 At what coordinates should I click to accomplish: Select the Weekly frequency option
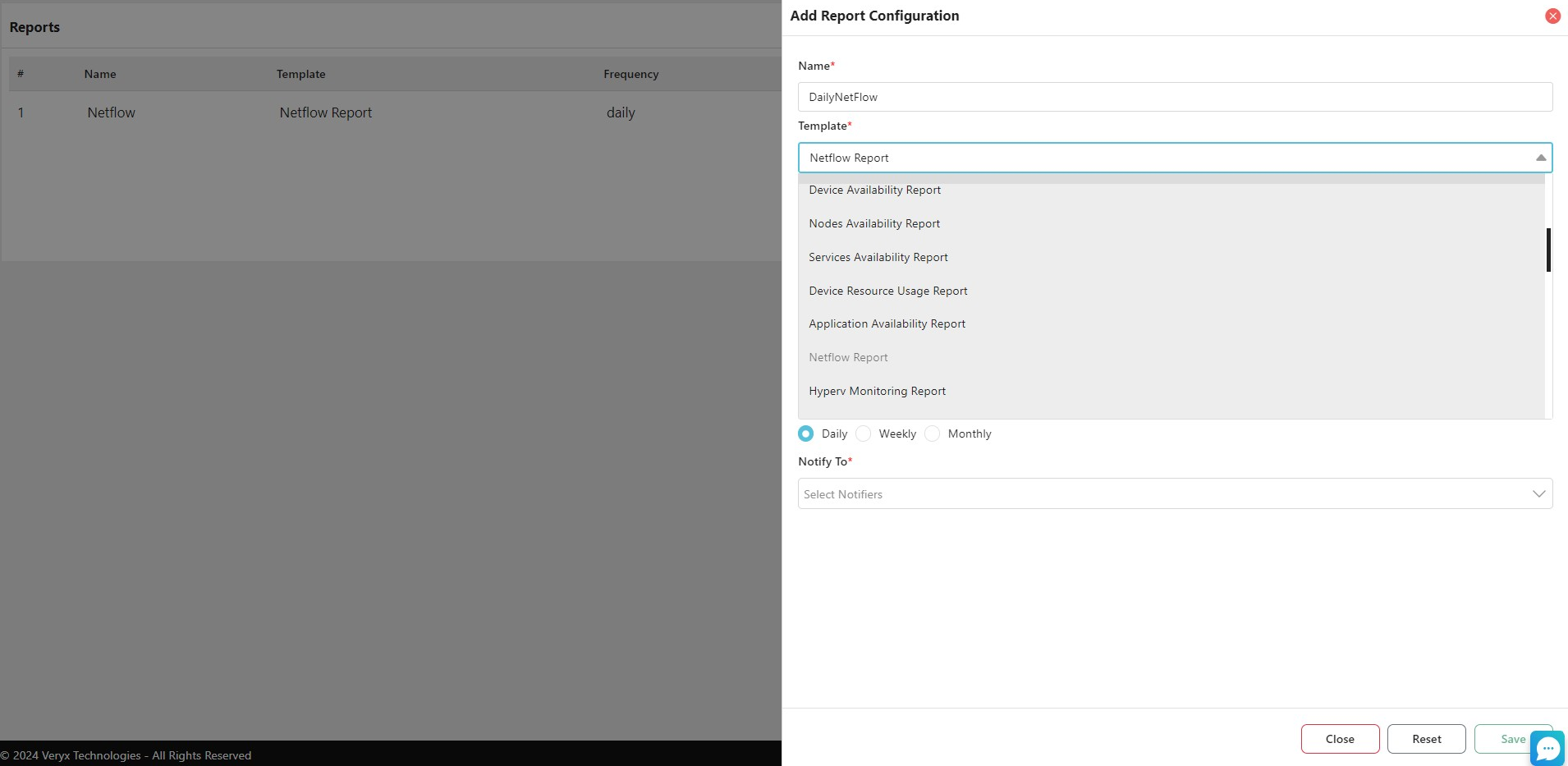pos(864,433)
